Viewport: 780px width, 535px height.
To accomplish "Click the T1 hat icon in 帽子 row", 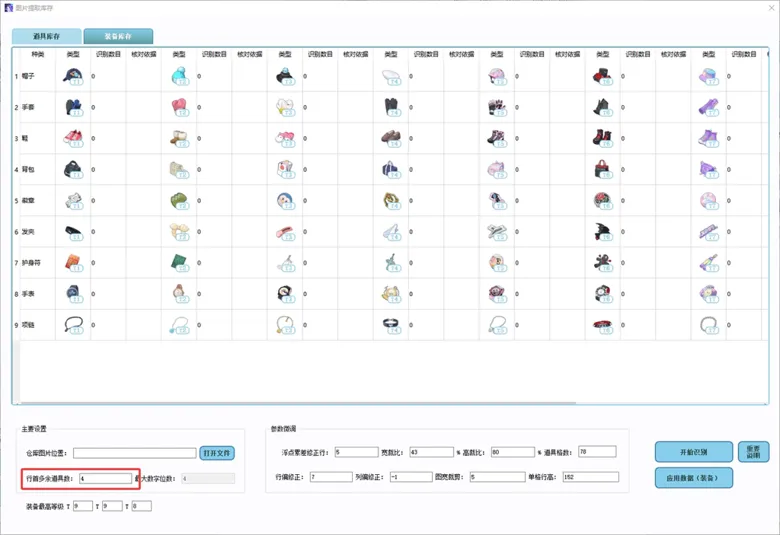I will coord(73,76).
